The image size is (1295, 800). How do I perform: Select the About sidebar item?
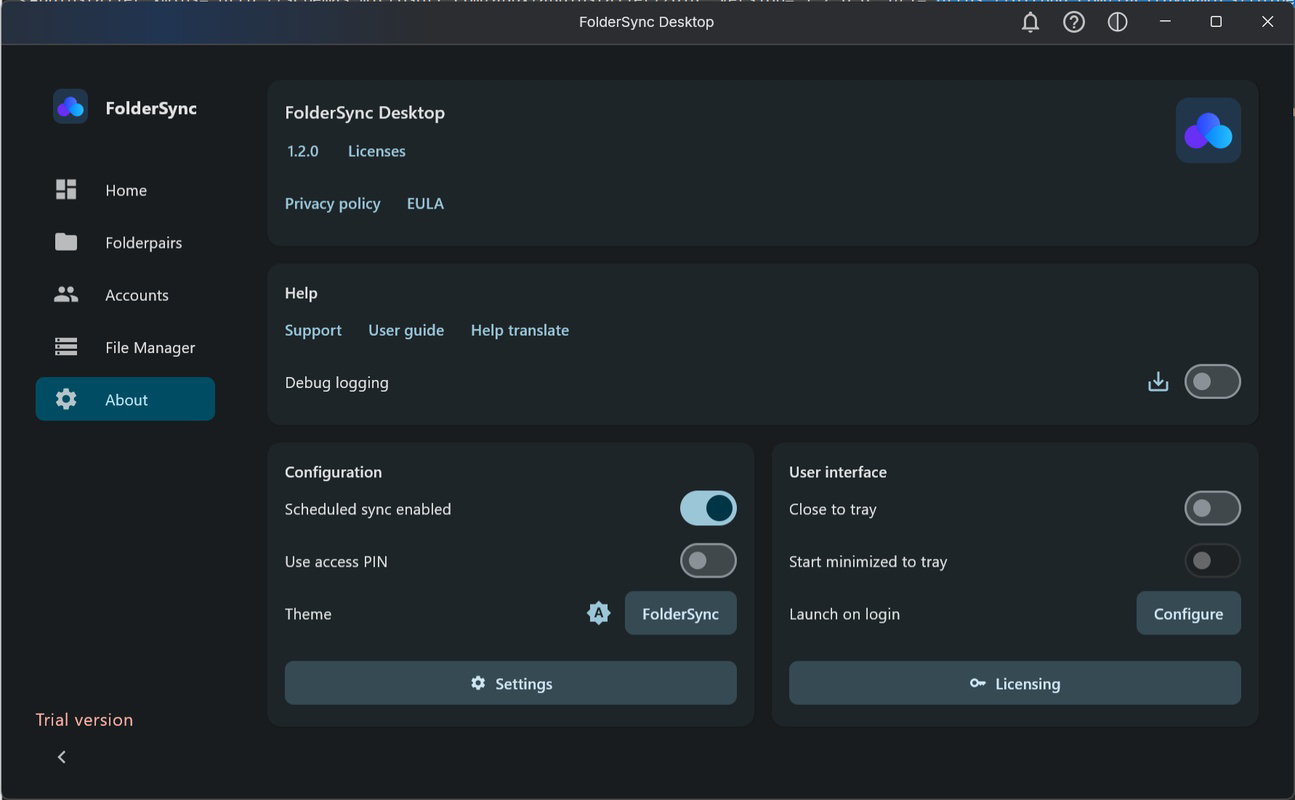click(125, 399)
